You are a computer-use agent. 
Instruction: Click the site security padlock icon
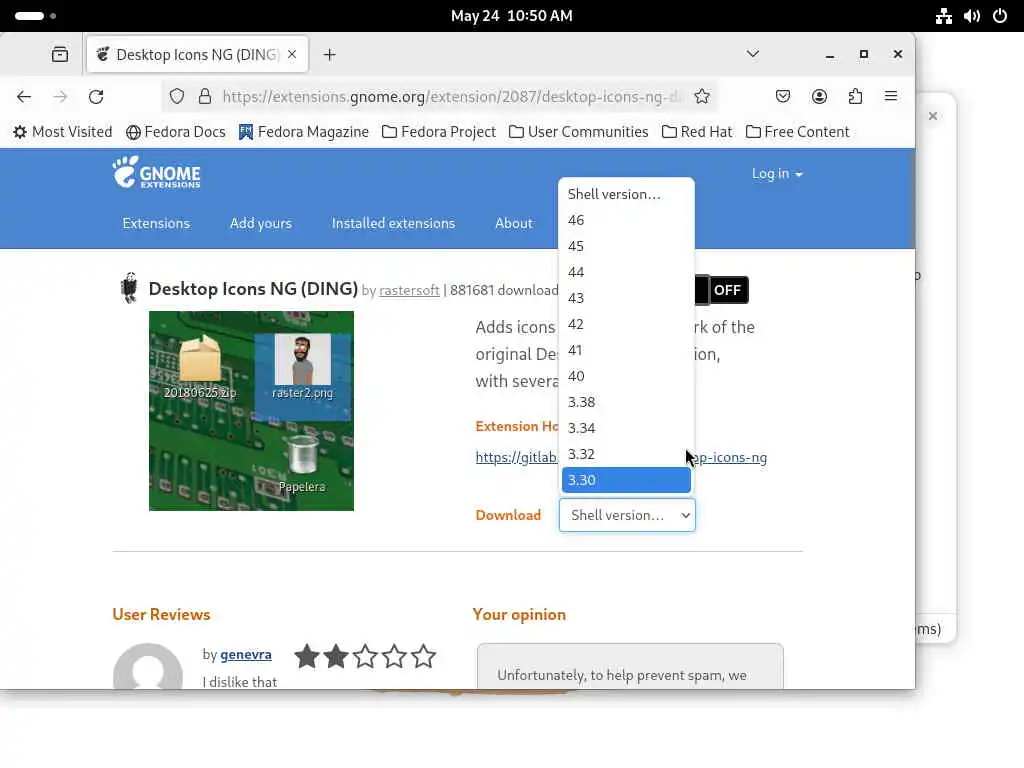click(205, 97)
